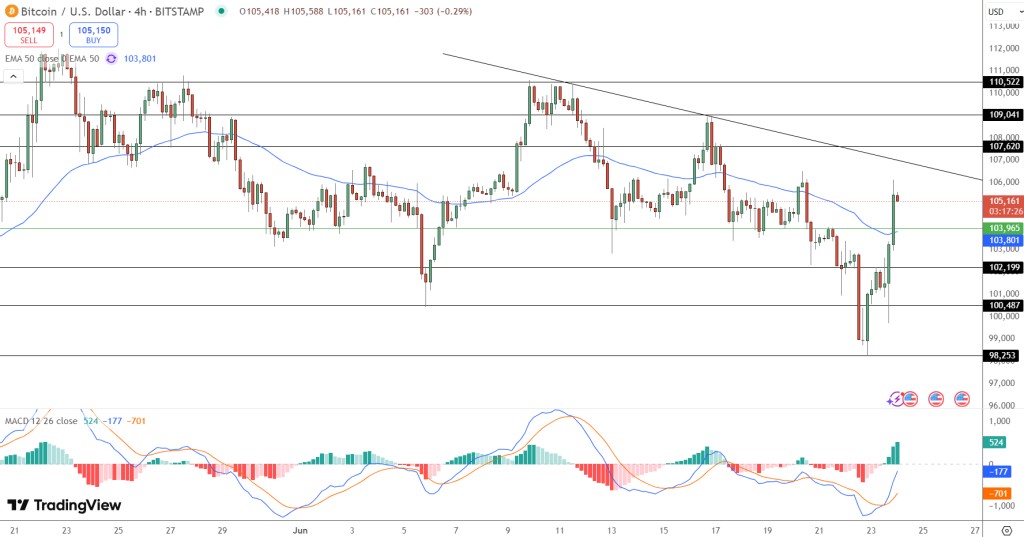The width and height of the screenshot is (1024, 537).
Task: Collapse the indicator legend with chevron
Action: (x=13, y=76)
